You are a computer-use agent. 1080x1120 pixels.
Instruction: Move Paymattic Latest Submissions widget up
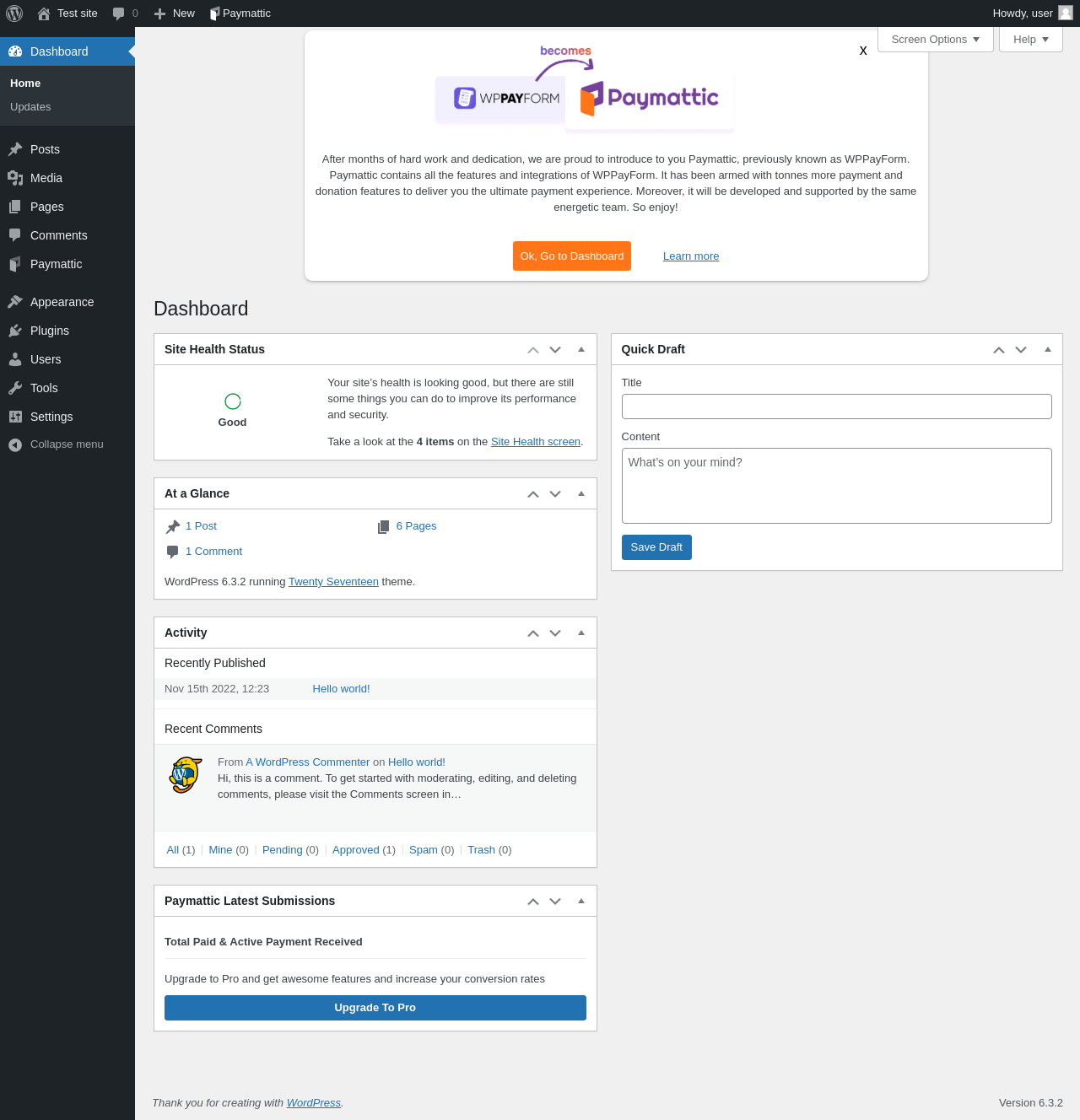click(x=533, y=901)
